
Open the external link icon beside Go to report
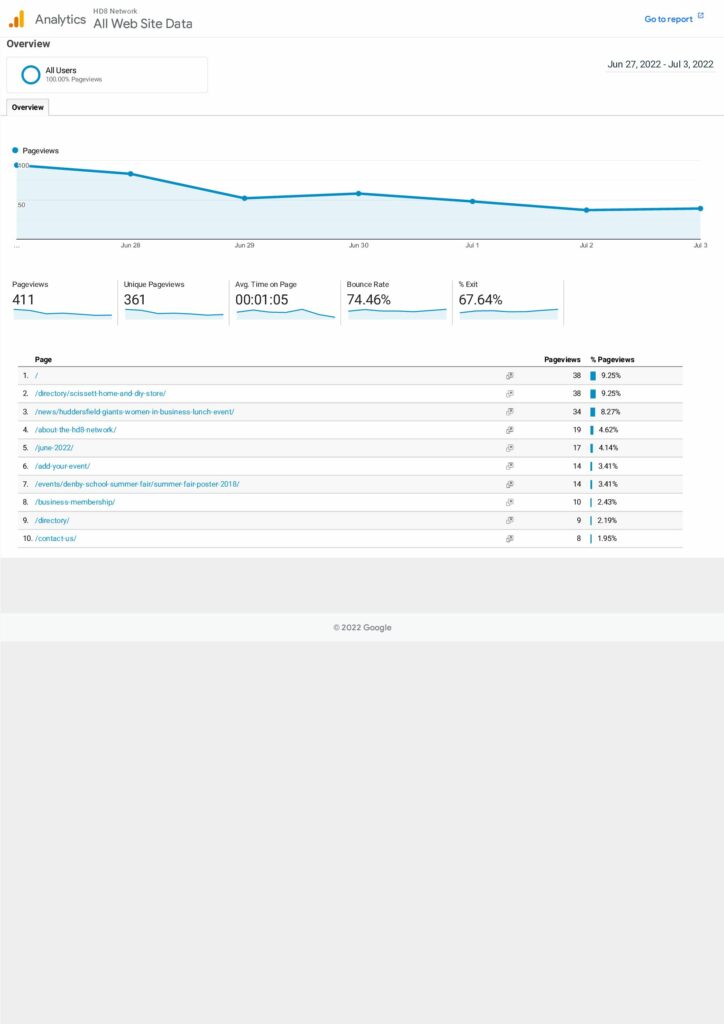coord(700,17)
